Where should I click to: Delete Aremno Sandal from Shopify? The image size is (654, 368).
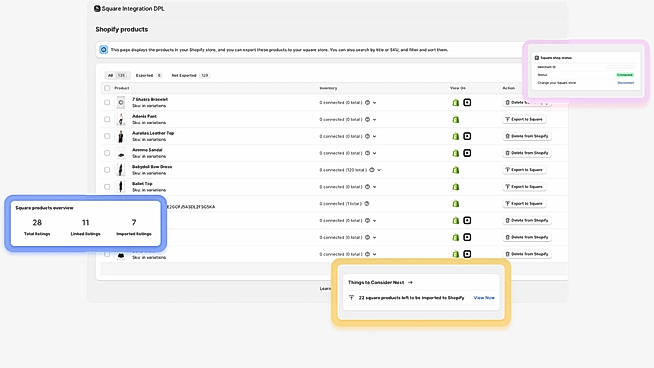pos(527,153)
